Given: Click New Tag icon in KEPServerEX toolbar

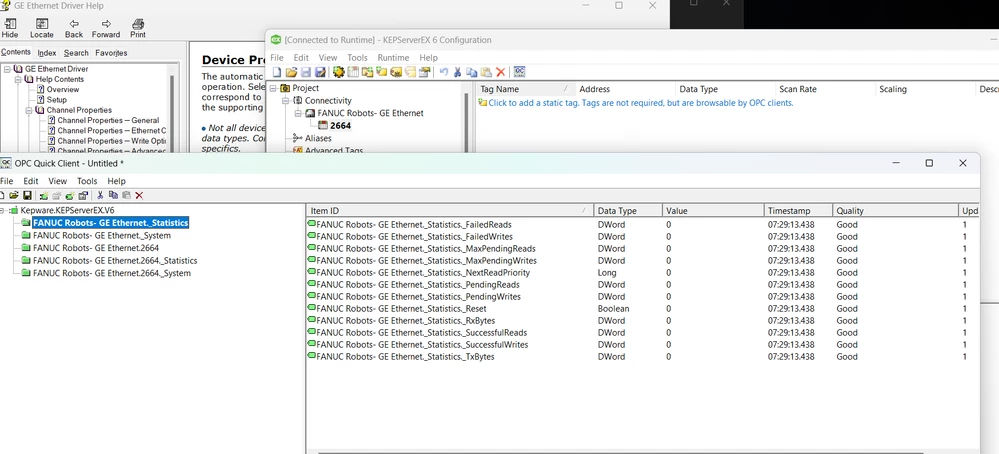Looking at the screenshot, I should pos(382,72).
